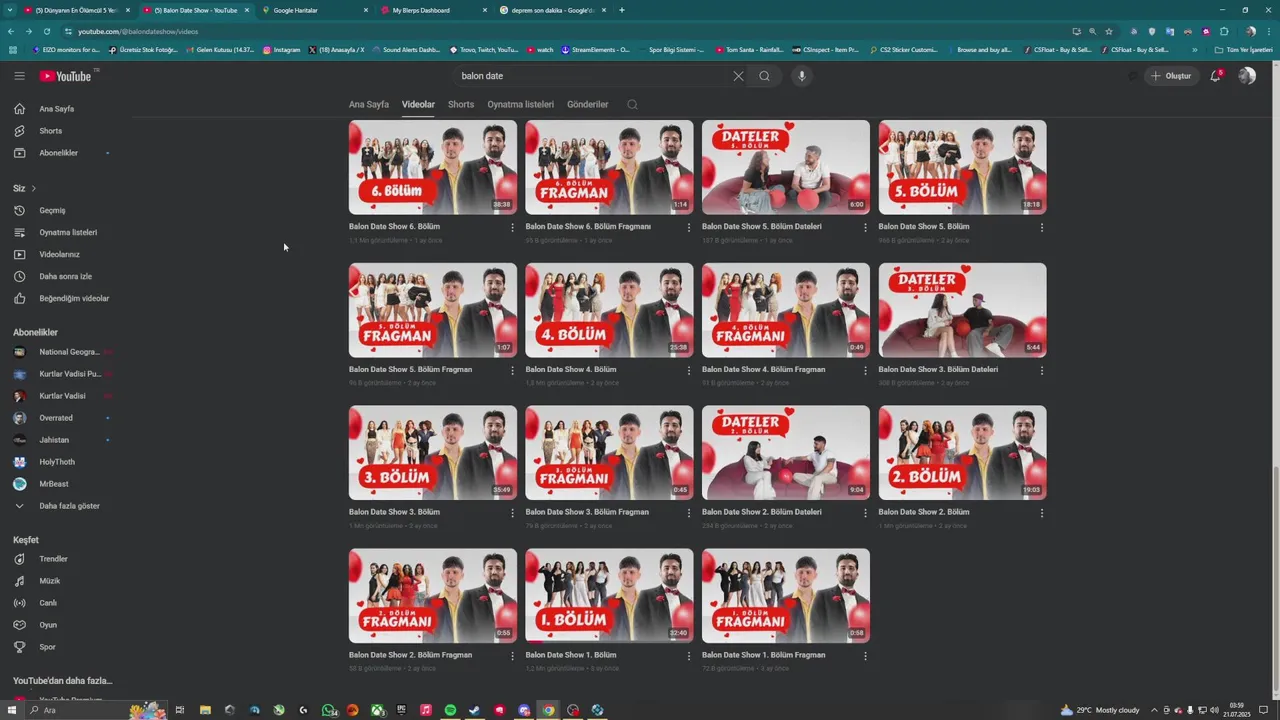Click the Windows Start button

pyautogui.click(x=12, y=710)
